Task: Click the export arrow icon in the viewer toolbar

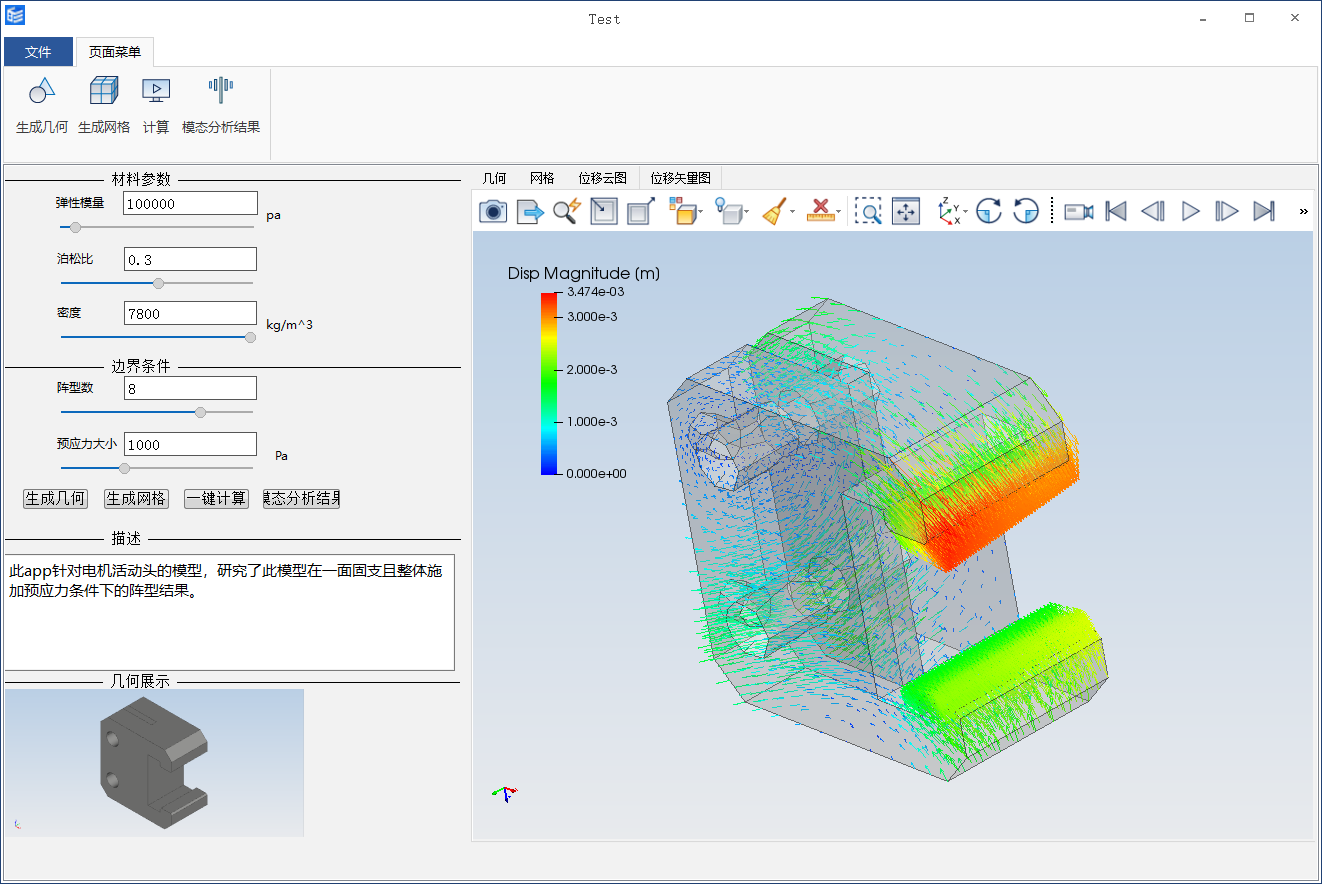Action: tap(530, 211)
